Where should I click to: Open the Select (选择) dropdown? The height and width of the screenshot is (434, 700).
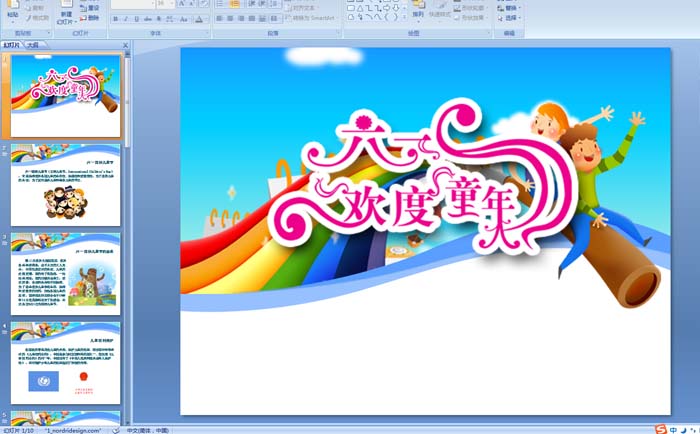coord(509,18)
